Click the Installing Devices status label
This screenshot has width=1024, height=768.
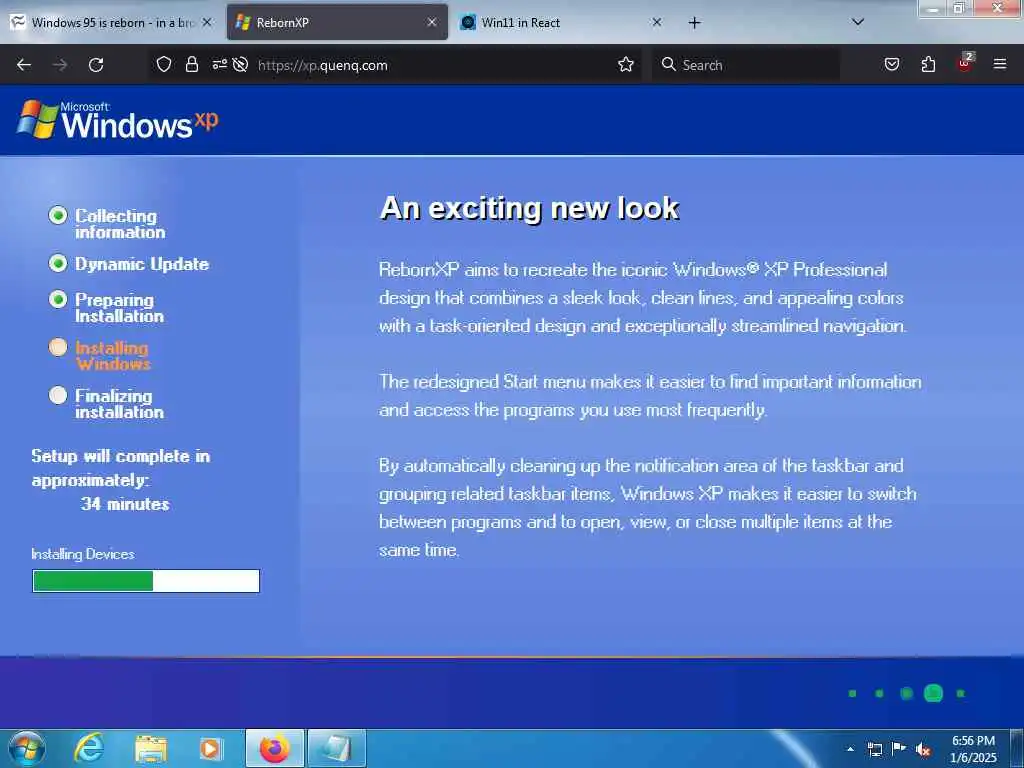click(83, 554)
